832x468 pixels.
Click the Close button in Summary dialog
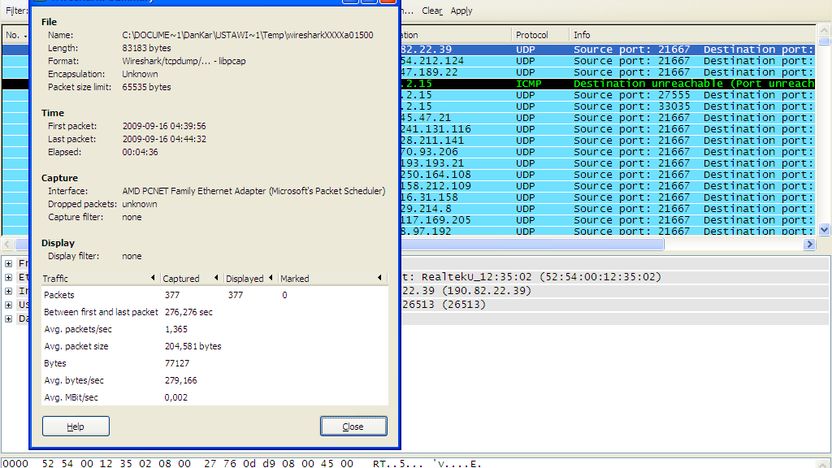[353, 426]
